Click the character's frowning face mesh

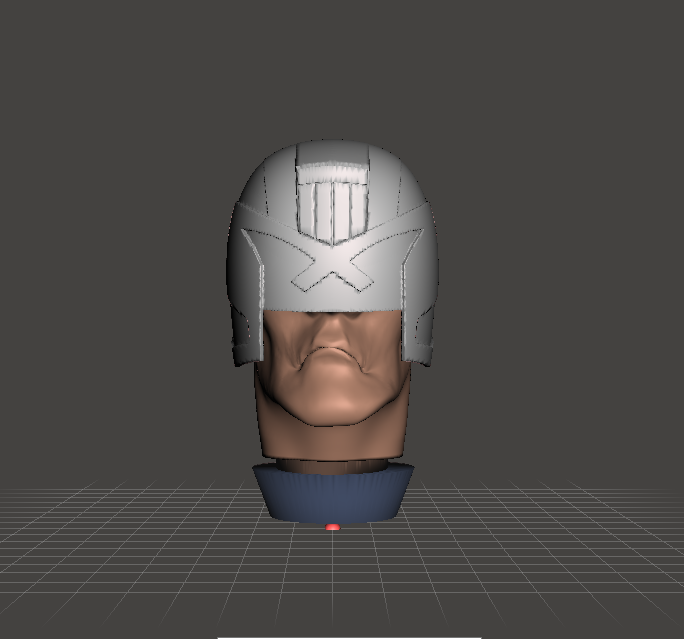332,371
